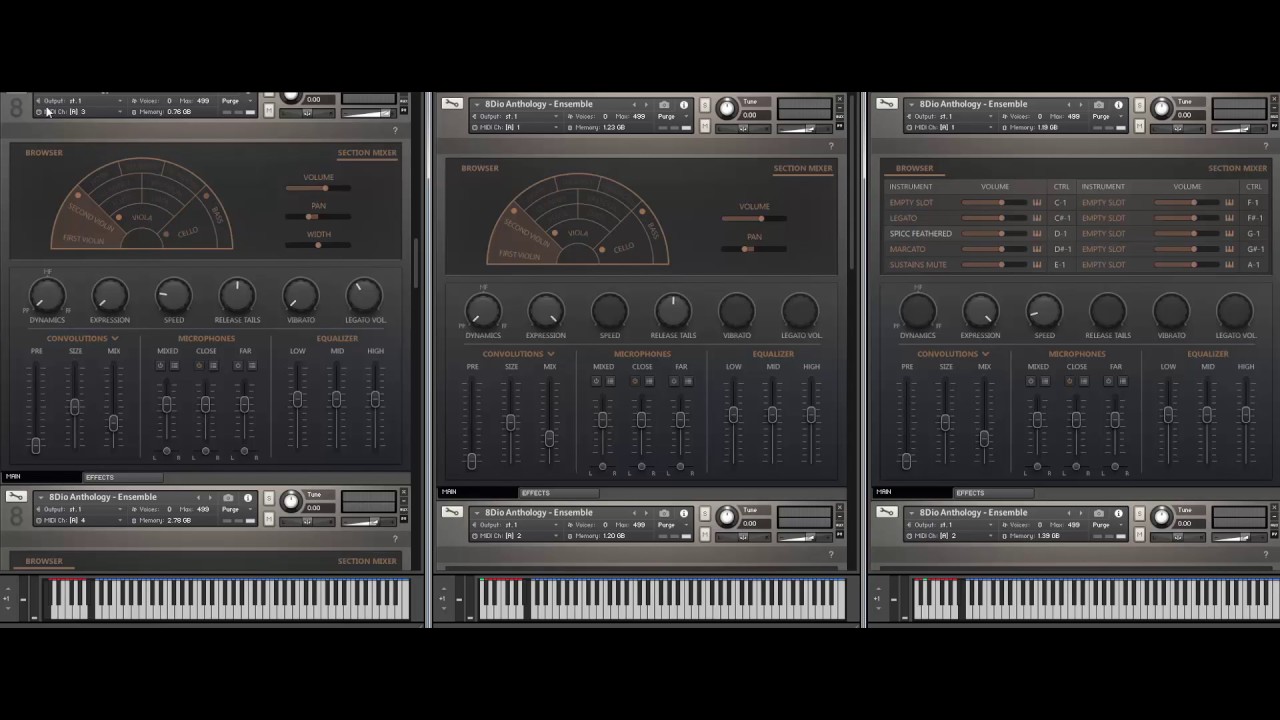Click keyboard icon in SPICC FEATHERED row

coord(1037,233)
